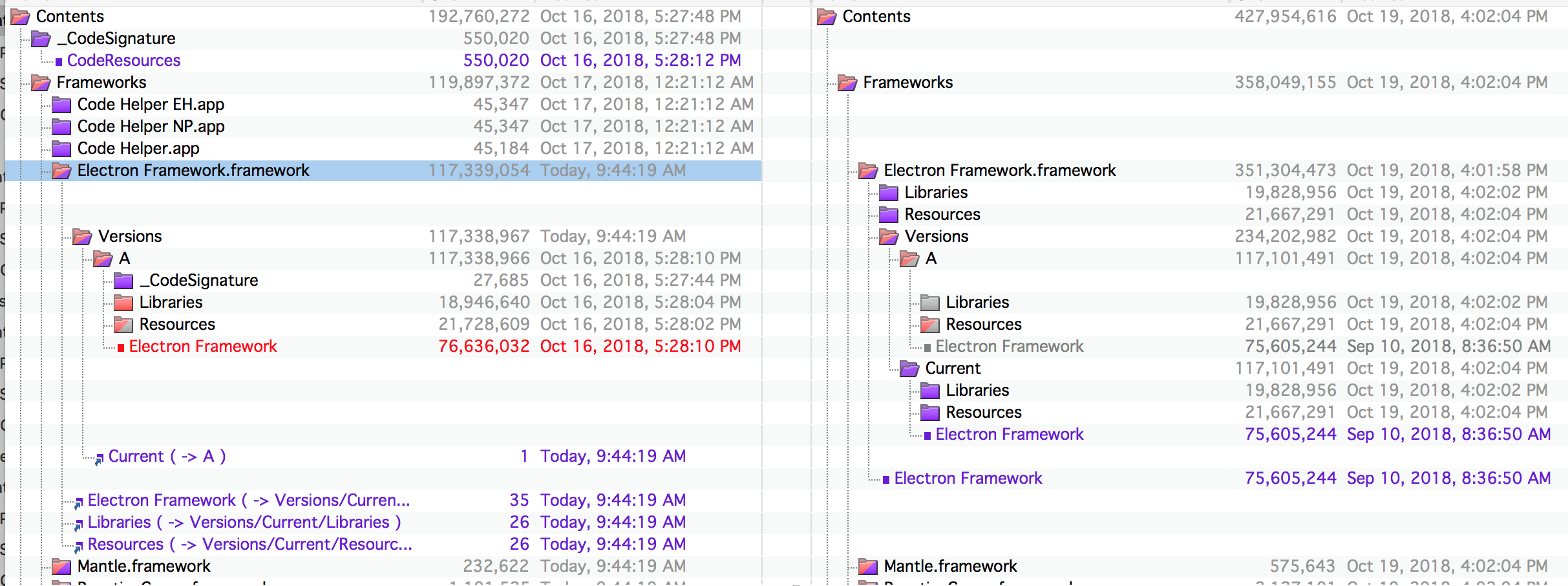This screenshot has height=586, width=1568.
Task: Open the red Libraries folder icon on left
Action: tap(122, 302)
